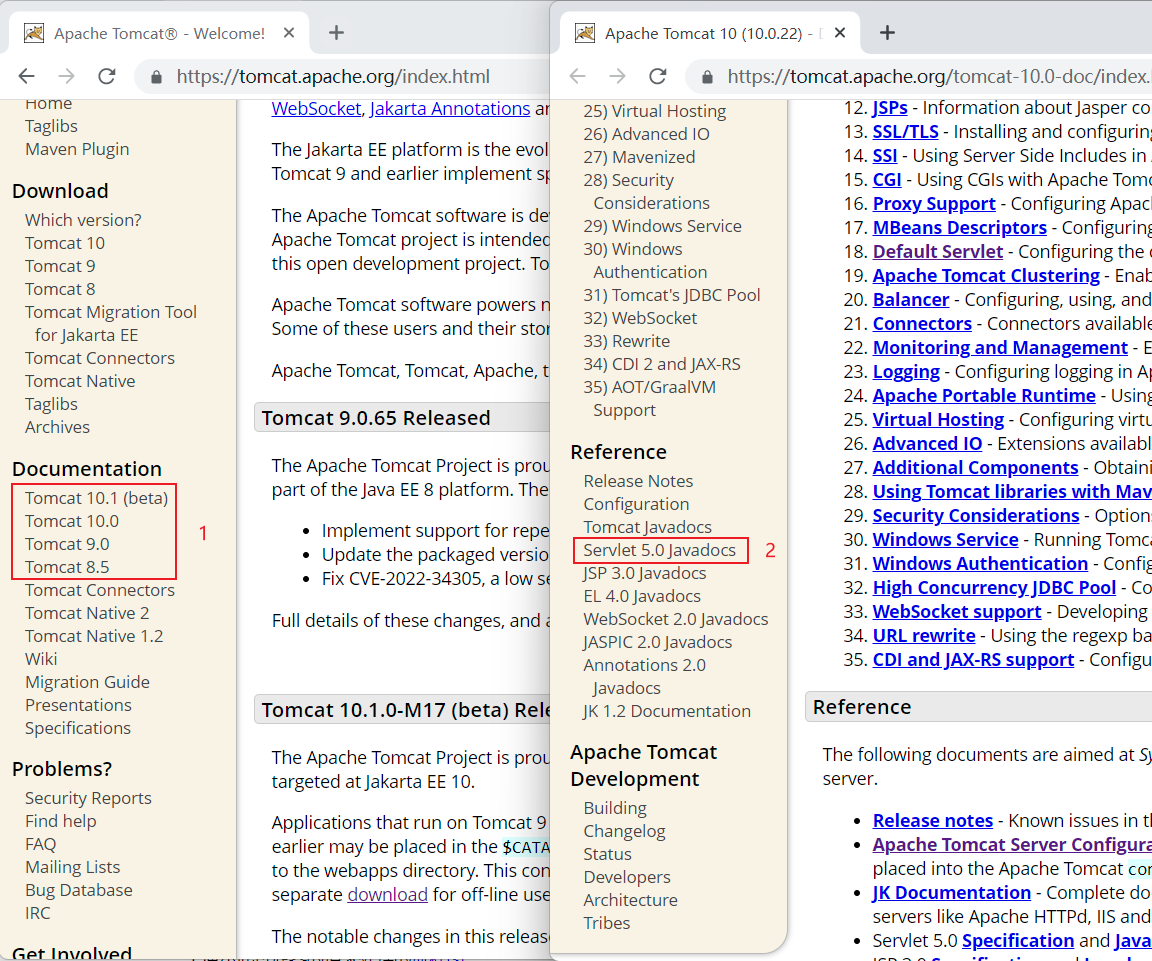Open Configuration in Reference sidebar
The width and height of the screenshot is (1152, 961).
pos(636,504)
